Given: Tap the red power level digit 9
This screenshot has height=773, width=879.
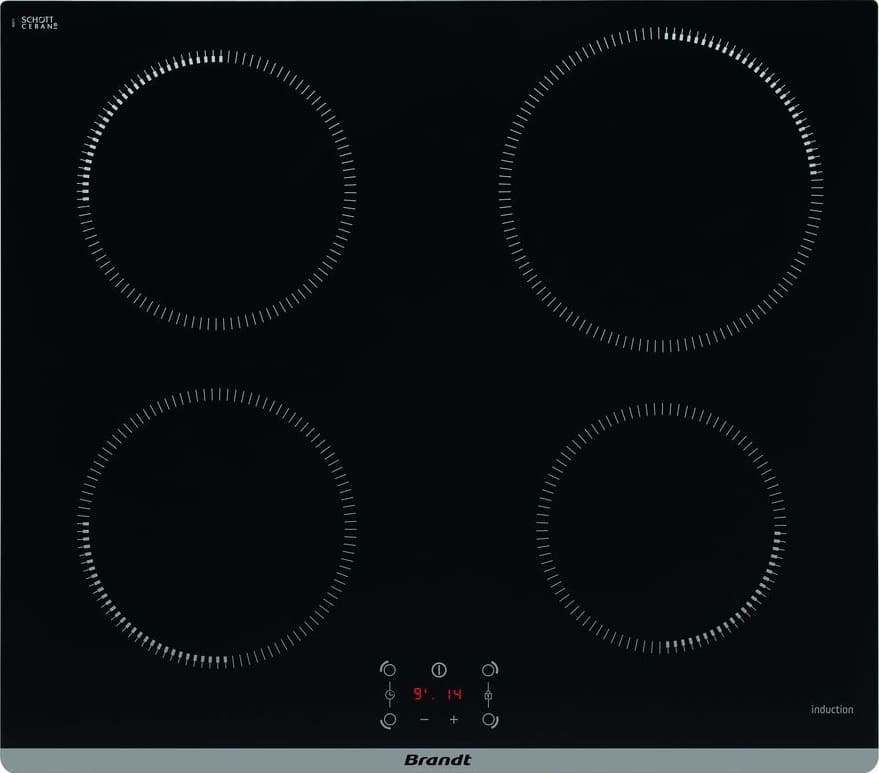Looking at the screenshot, I should pos(419,694).
